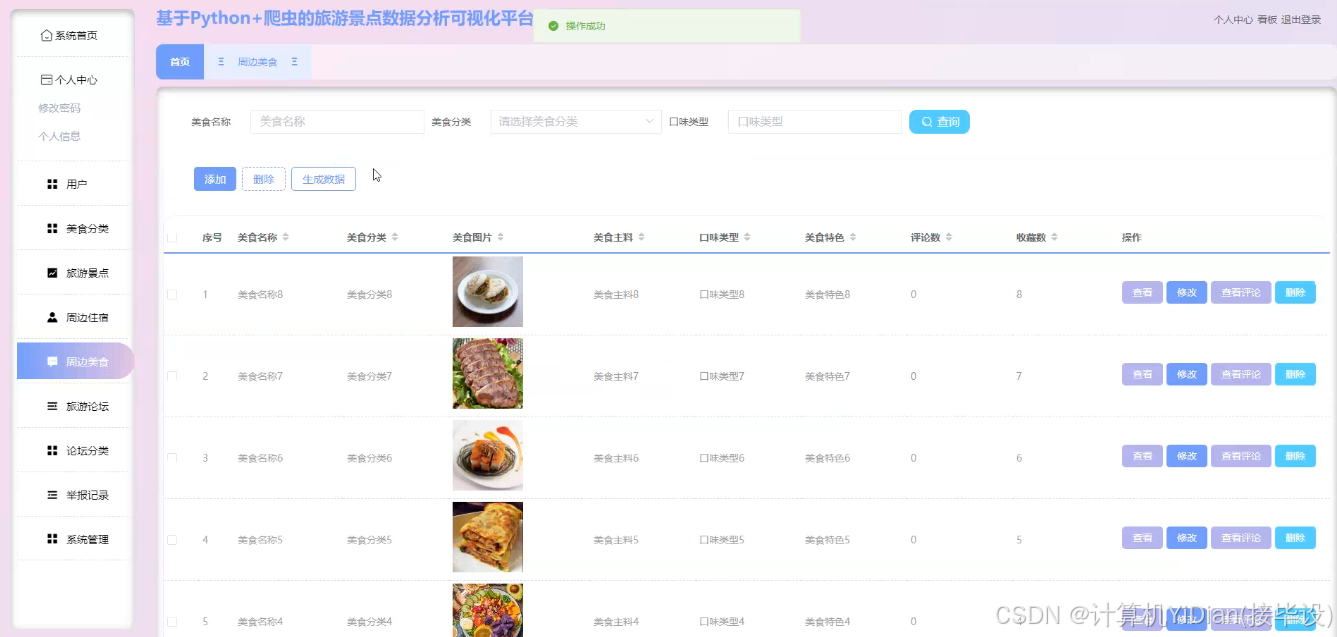
Task: Click 修改 for row 美食名称7
Action: (x=1187, y=374)
